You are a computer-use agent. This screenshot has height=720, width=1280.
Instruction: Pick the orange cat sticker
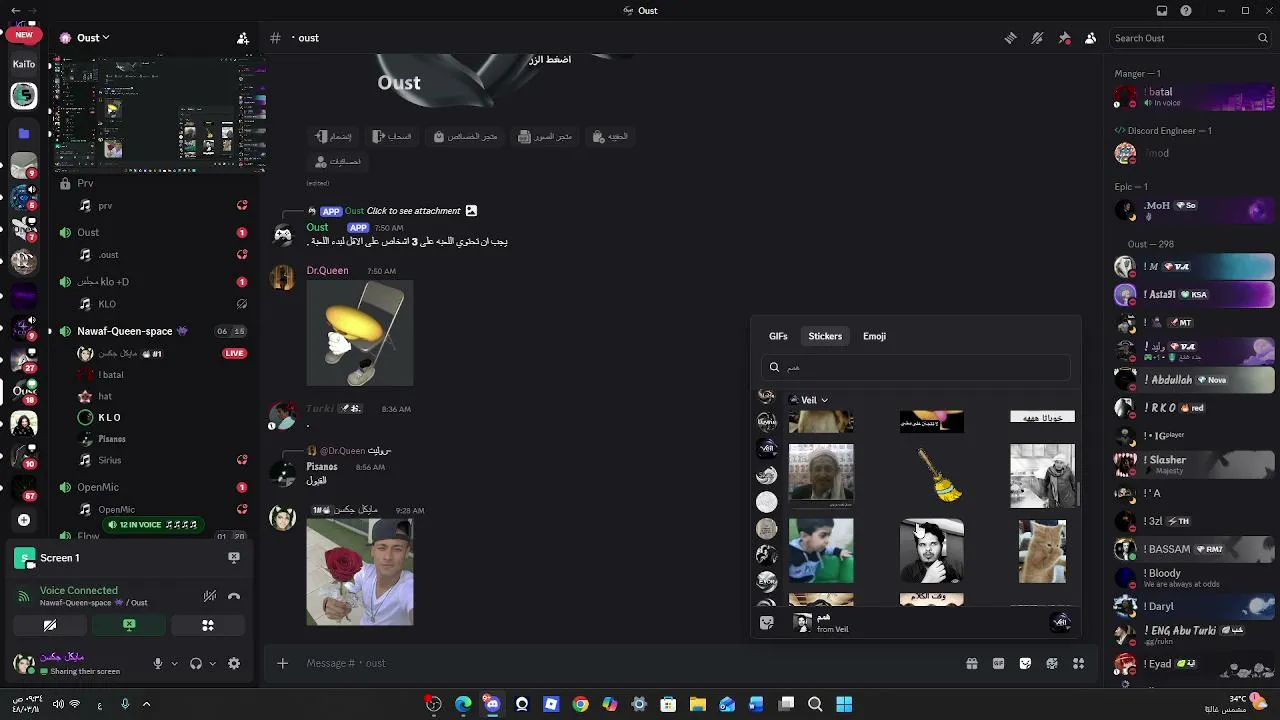click(1042, 551)
